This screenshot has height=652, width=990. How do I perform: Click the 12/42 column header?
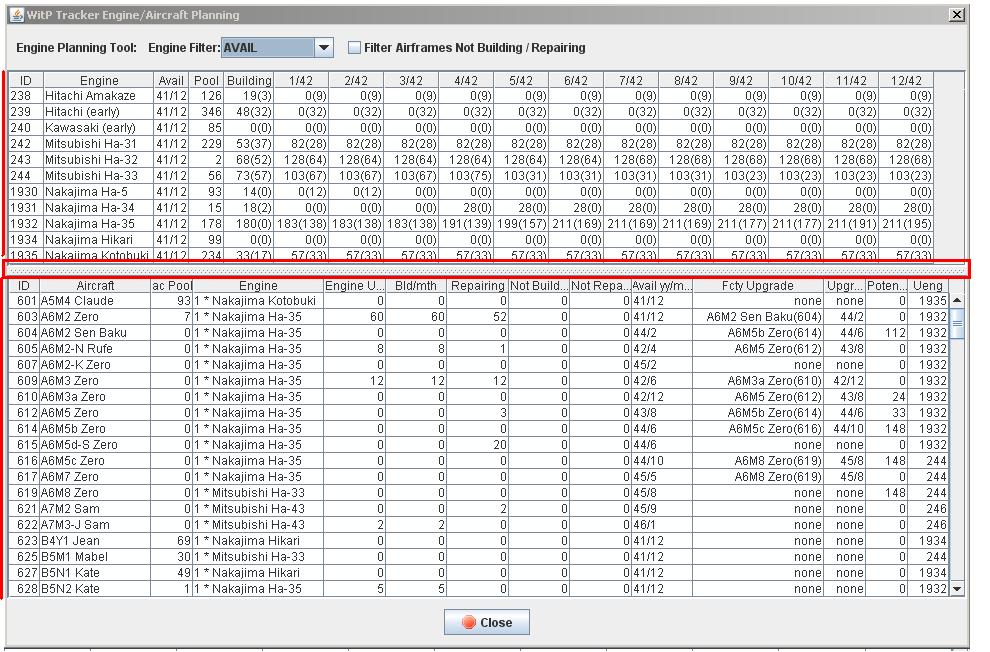906,80
